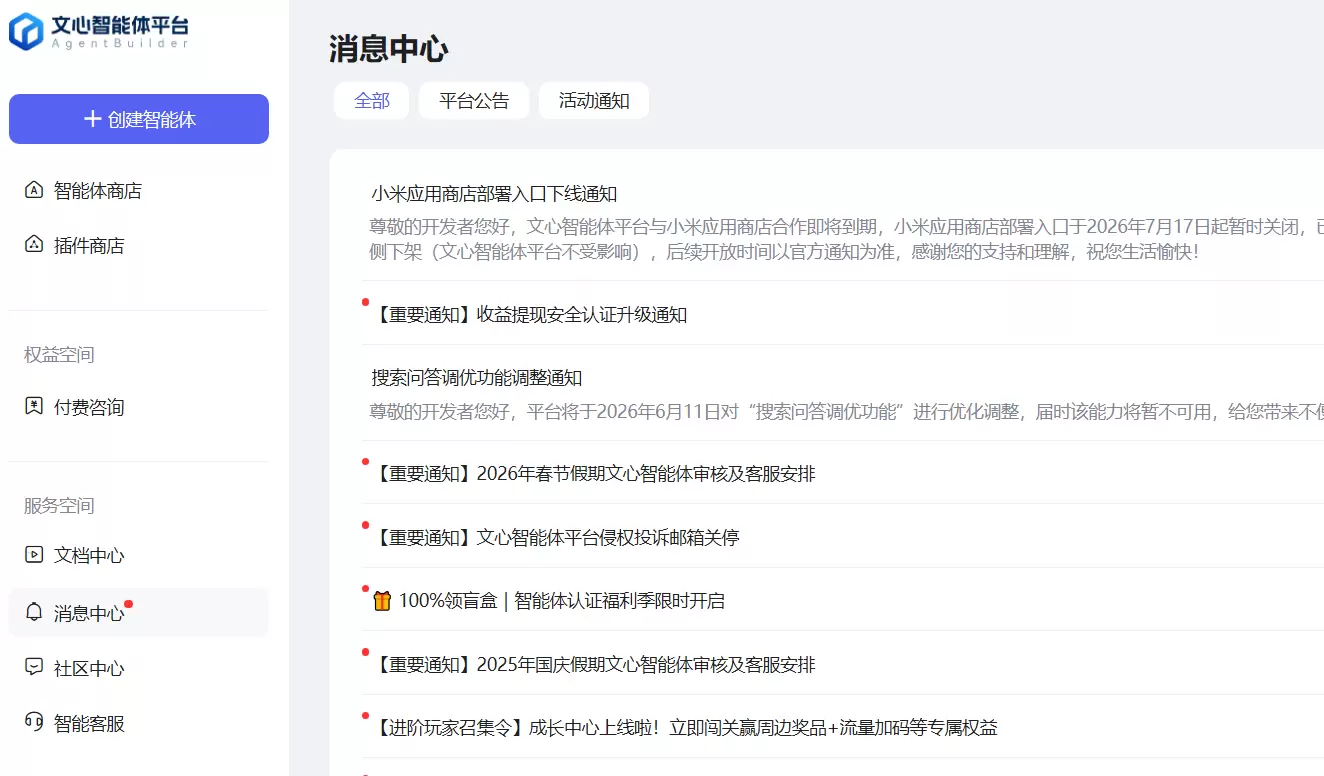Open 进阶玩家召集令 成长中心上线 message
The width and height of the screenshot is (1324, 776).
tap(685, 727)
